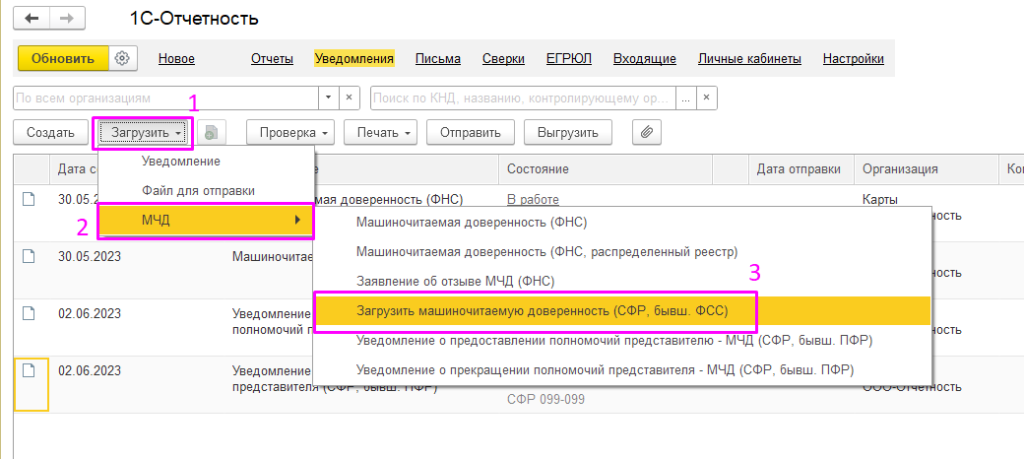Clear the organization filter with its X
1024x459 pixels.
coord(349,98)
